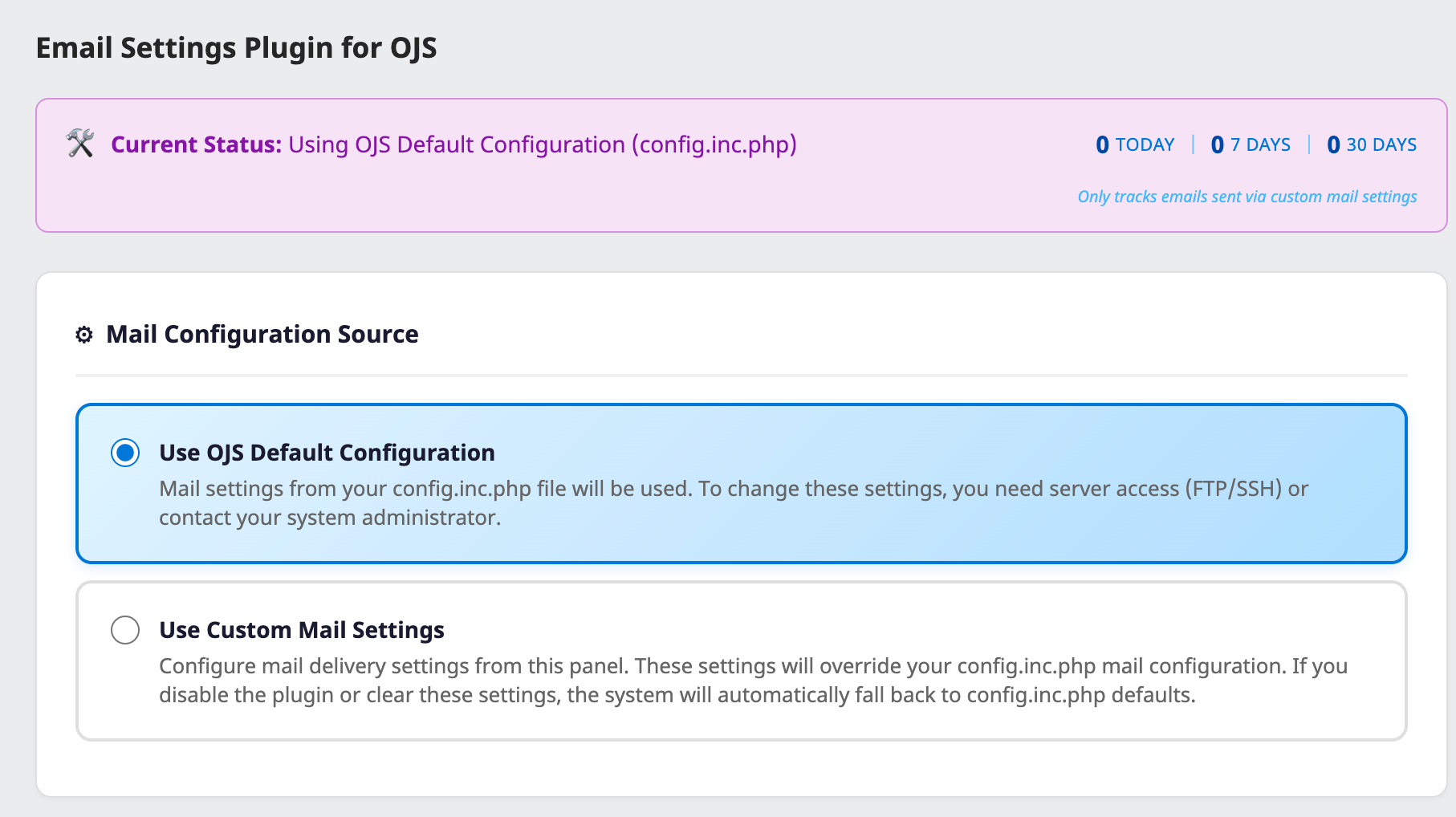
Task: Enable Use Custom Mail Settings option
Action: coord(124,630)
